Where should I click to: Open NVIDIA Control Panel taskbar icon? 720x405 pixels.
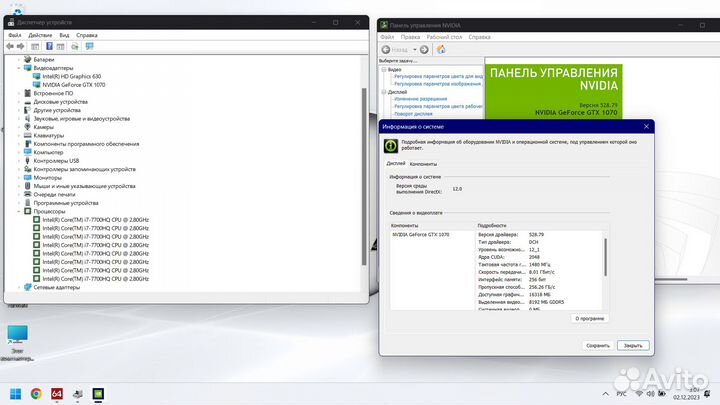tap(98, 394)
